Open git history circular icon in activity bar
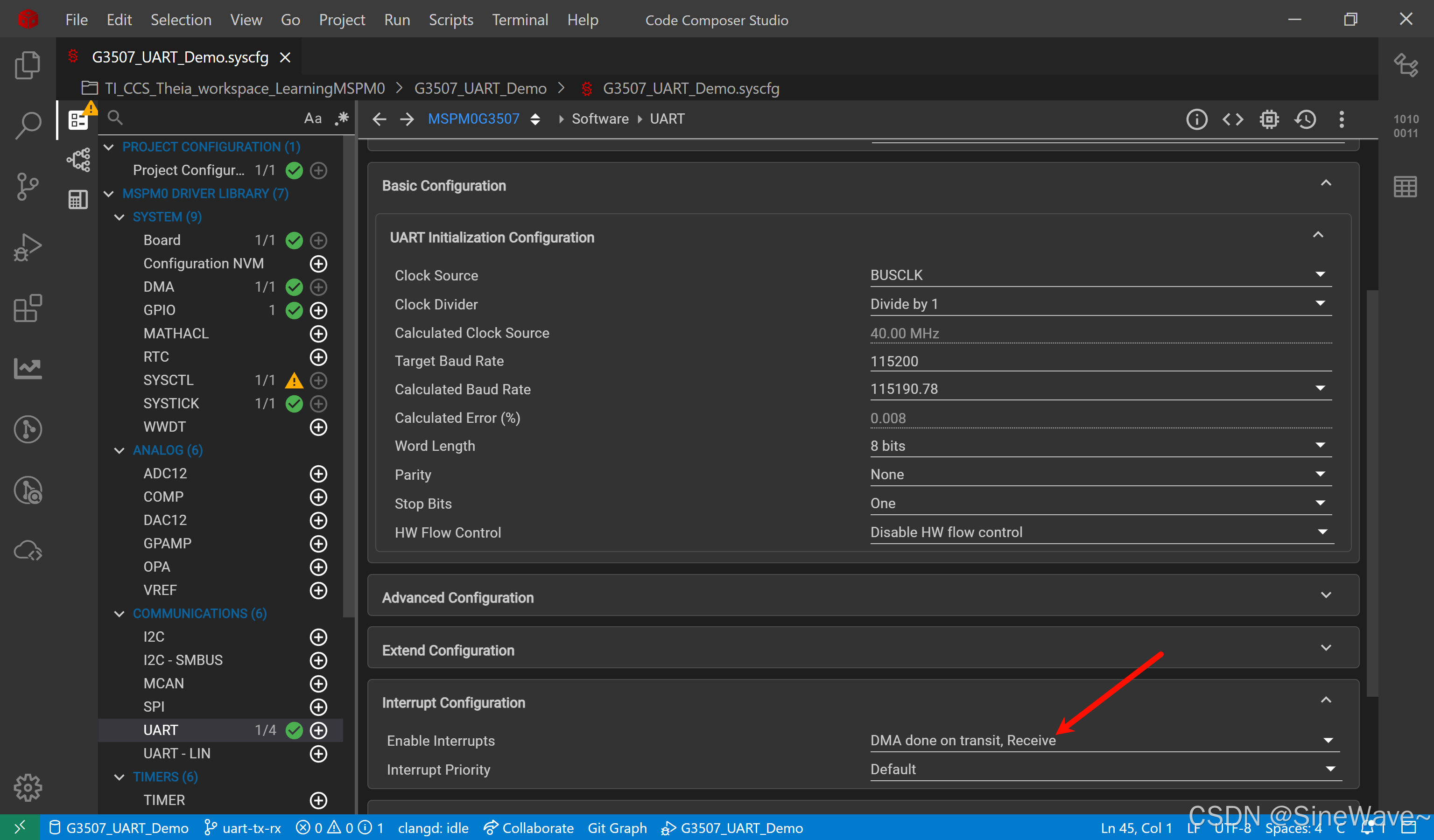Image resolution: width=1434 pixels, height=840 pixels. tap(28, 429)
